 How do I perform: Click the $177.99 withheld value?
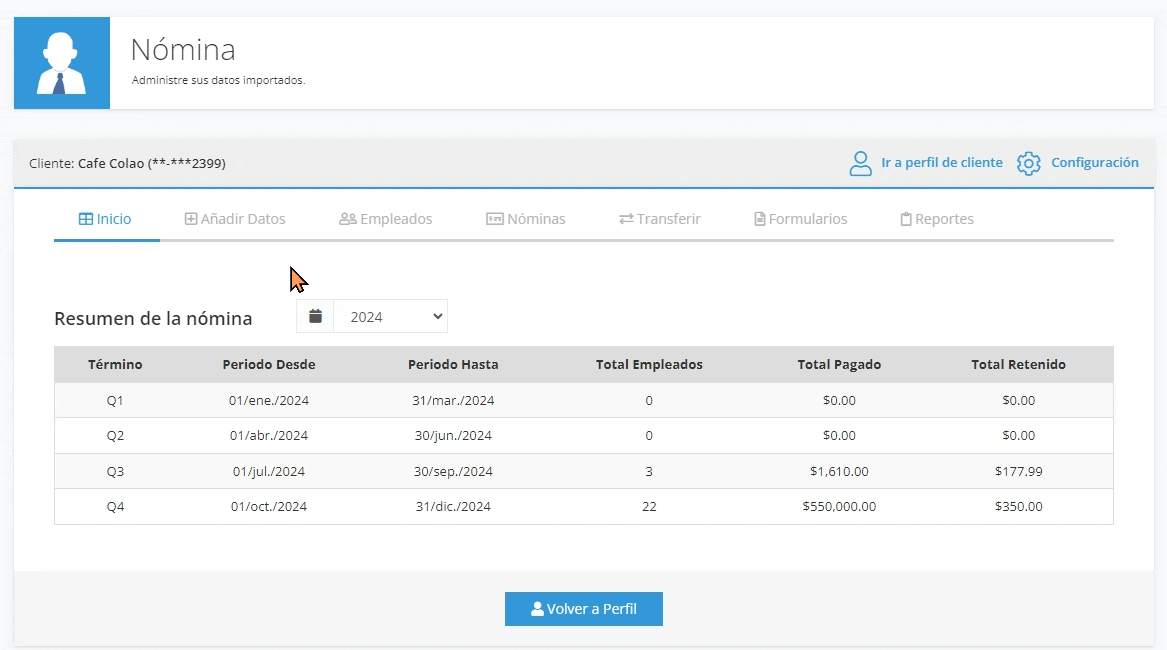(1018, 471)
